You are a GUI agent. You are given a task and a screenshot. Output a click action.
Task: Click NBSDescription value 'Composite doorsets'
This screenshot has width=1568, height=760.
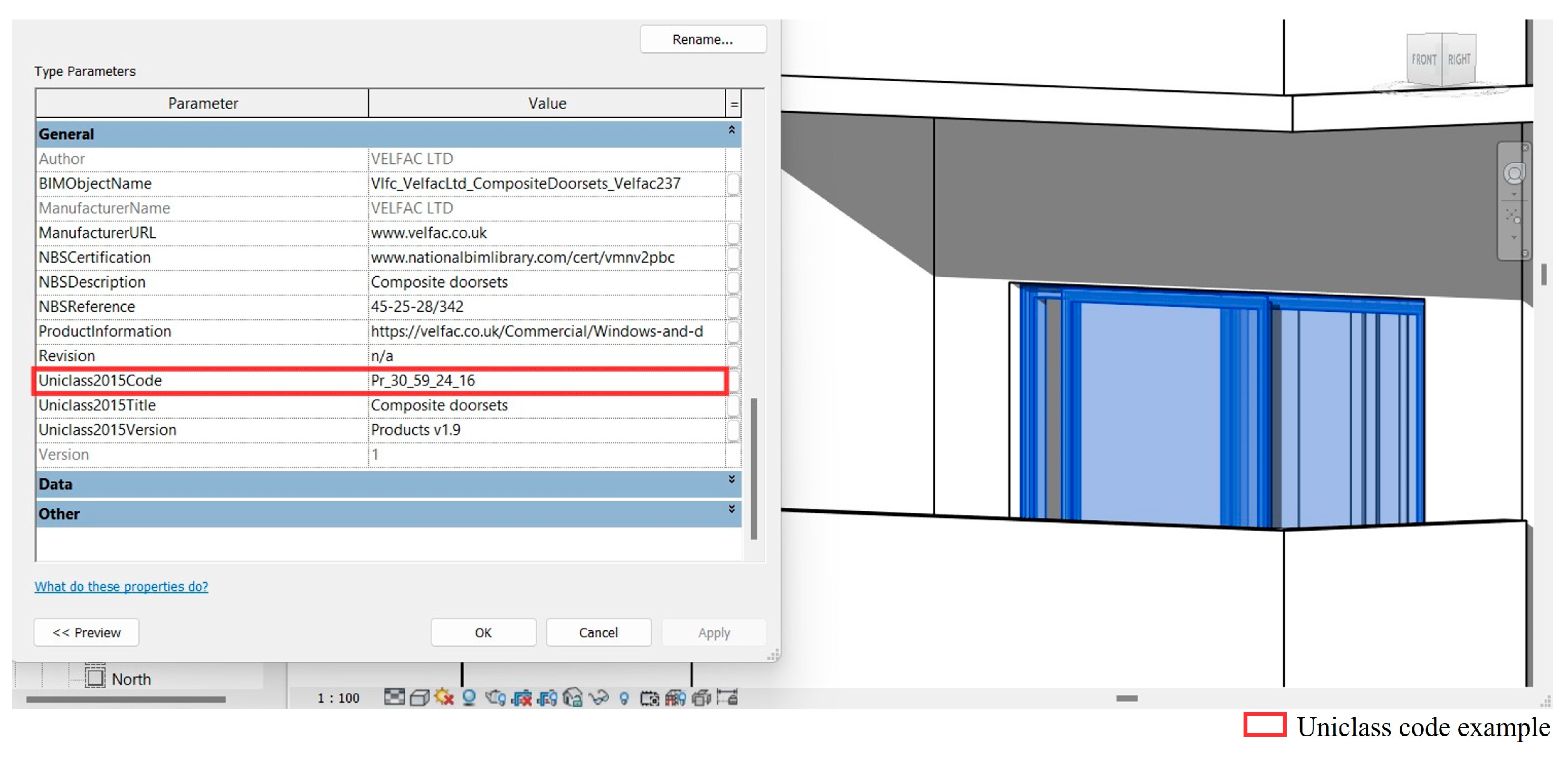[x=439, y=282]
